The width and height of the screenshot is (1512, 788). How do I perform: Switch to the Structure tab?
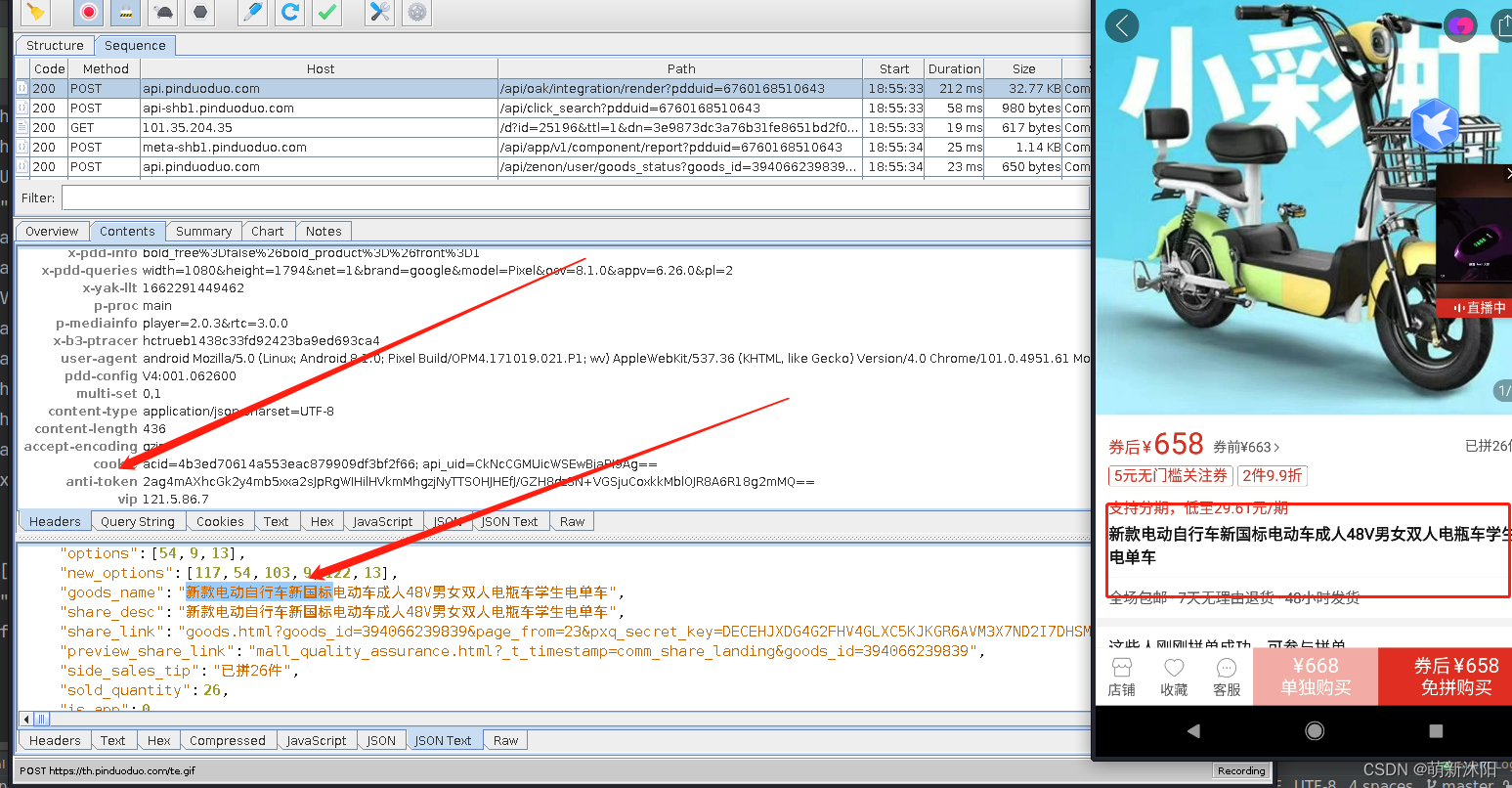coord(55,45)
